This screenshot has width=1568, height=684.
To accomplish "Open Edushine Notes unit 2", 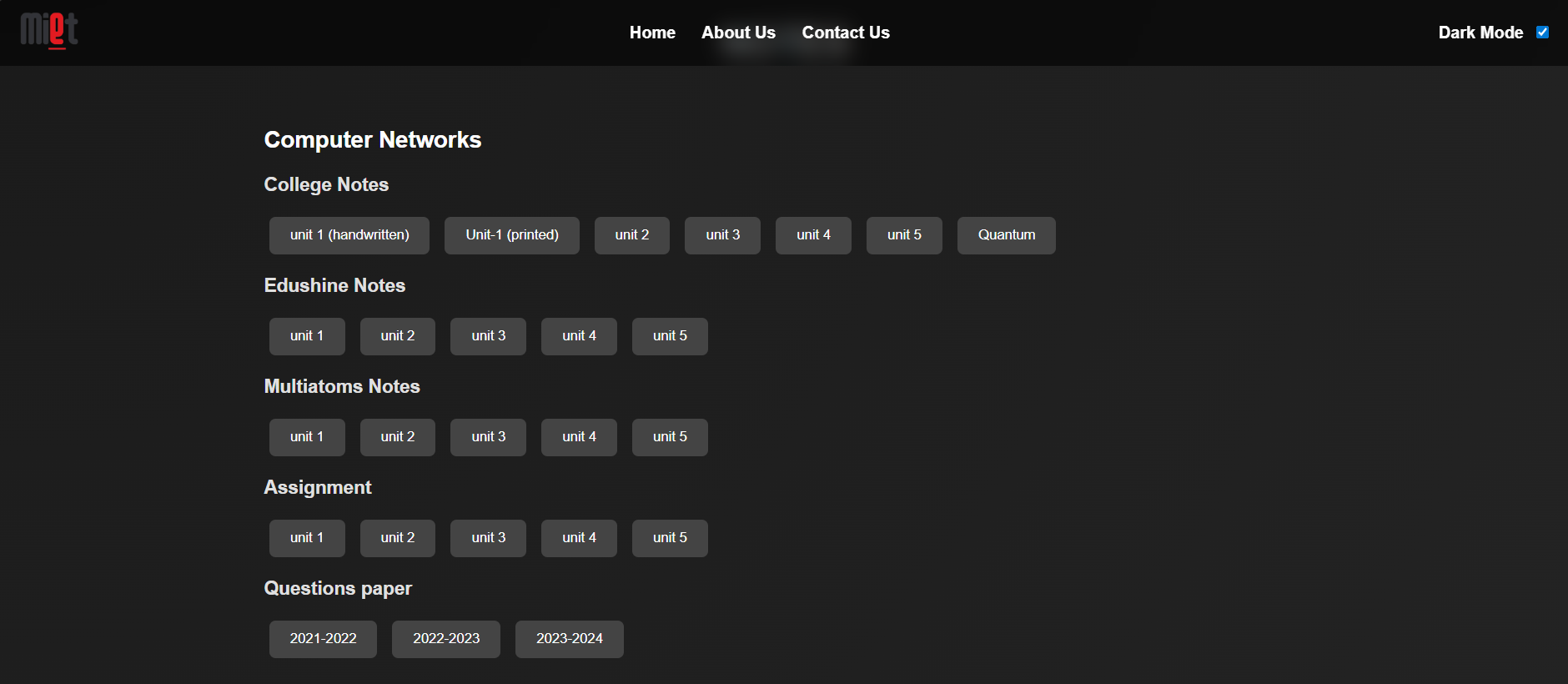I will pyautogui.click(x=398, y=336).
